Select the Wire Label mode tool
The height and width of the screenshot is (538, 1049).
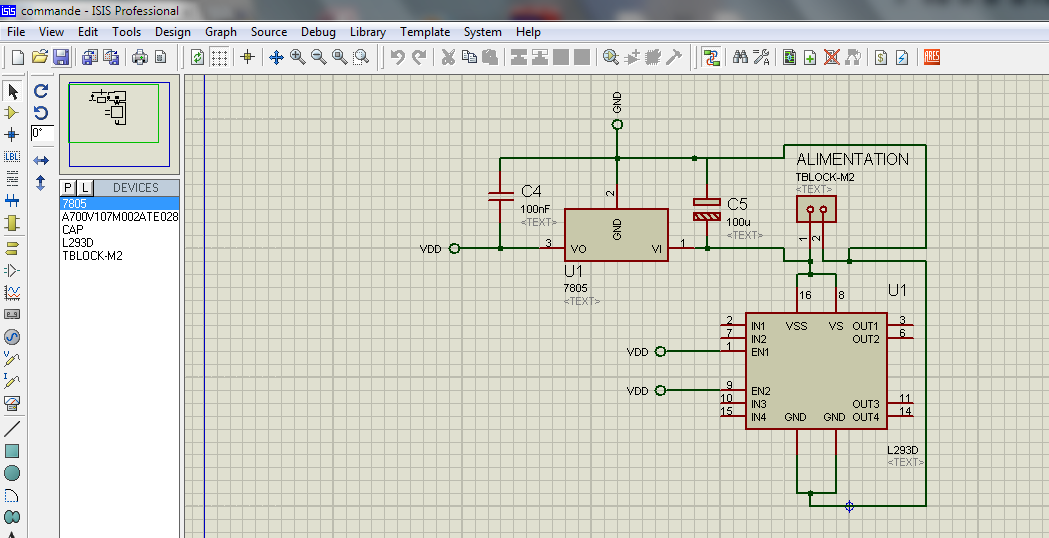(x=12, y=157)
